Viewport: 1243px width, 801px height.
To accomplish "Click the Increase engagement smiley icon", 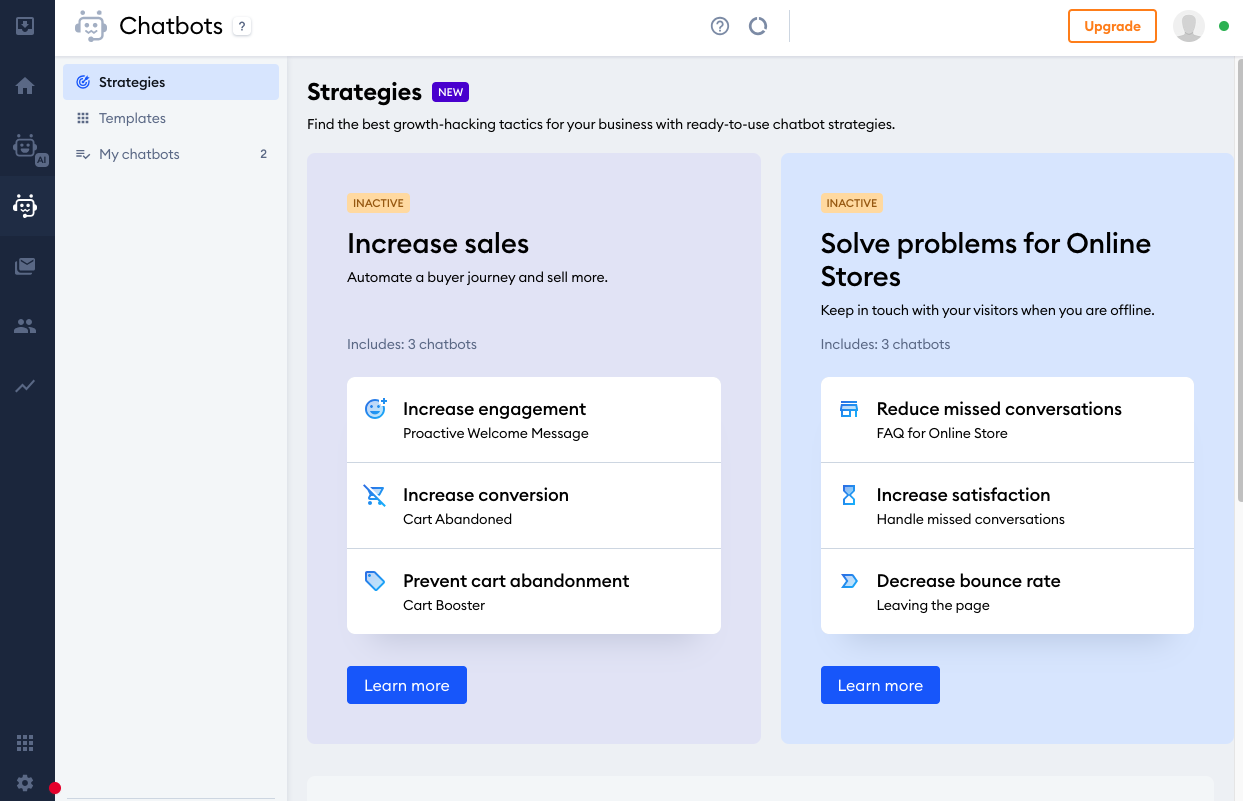I will pos(375,408).
